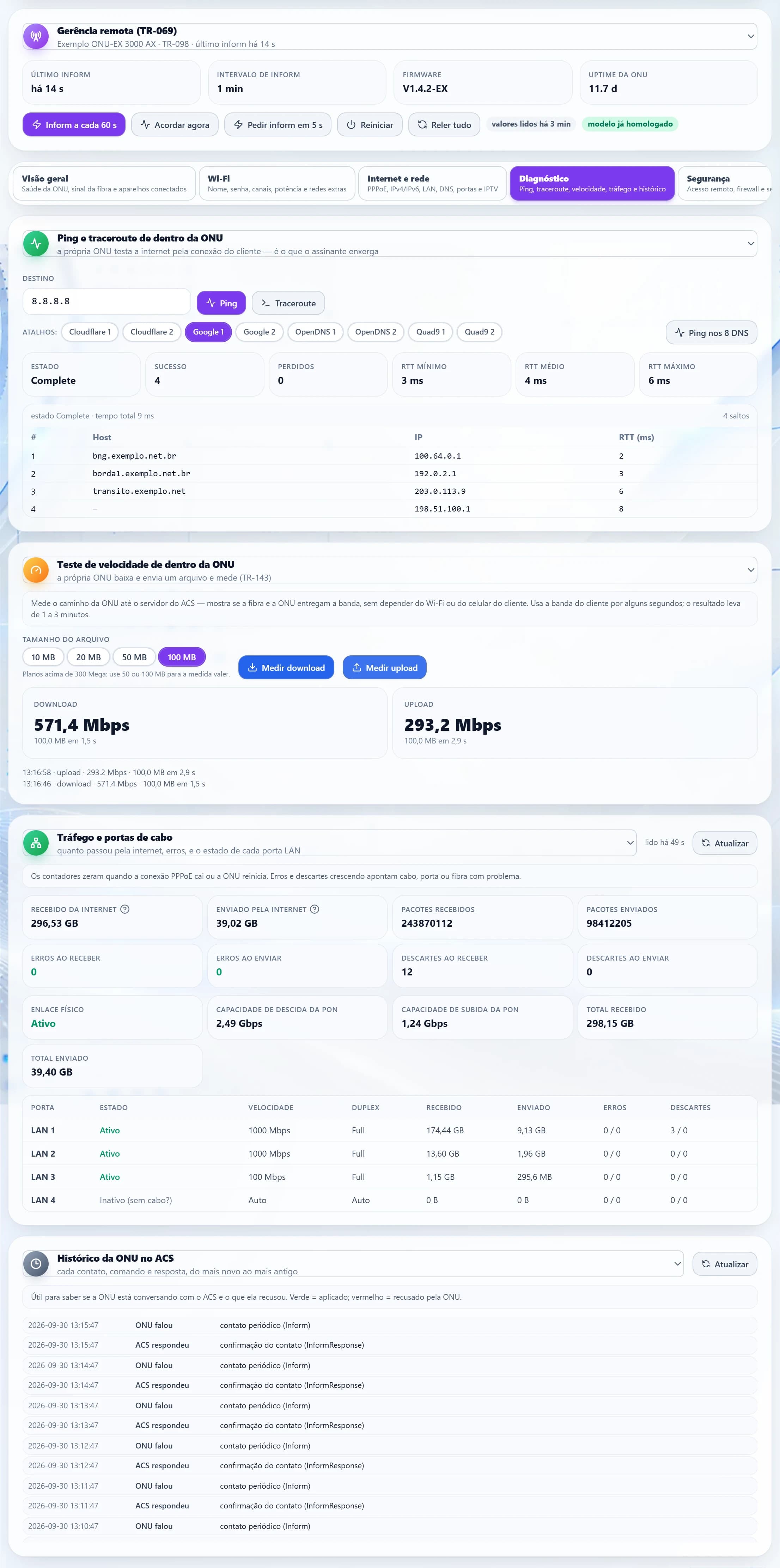This screenshot has width=780, height=1568.
Task: Select the 10 MB file size
Action: 43,657
